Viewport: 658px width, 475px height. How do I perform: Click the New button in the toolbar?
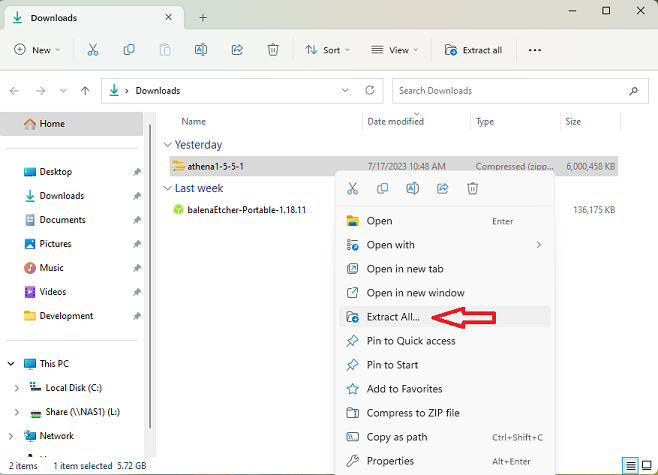click(x=37, y=50)
